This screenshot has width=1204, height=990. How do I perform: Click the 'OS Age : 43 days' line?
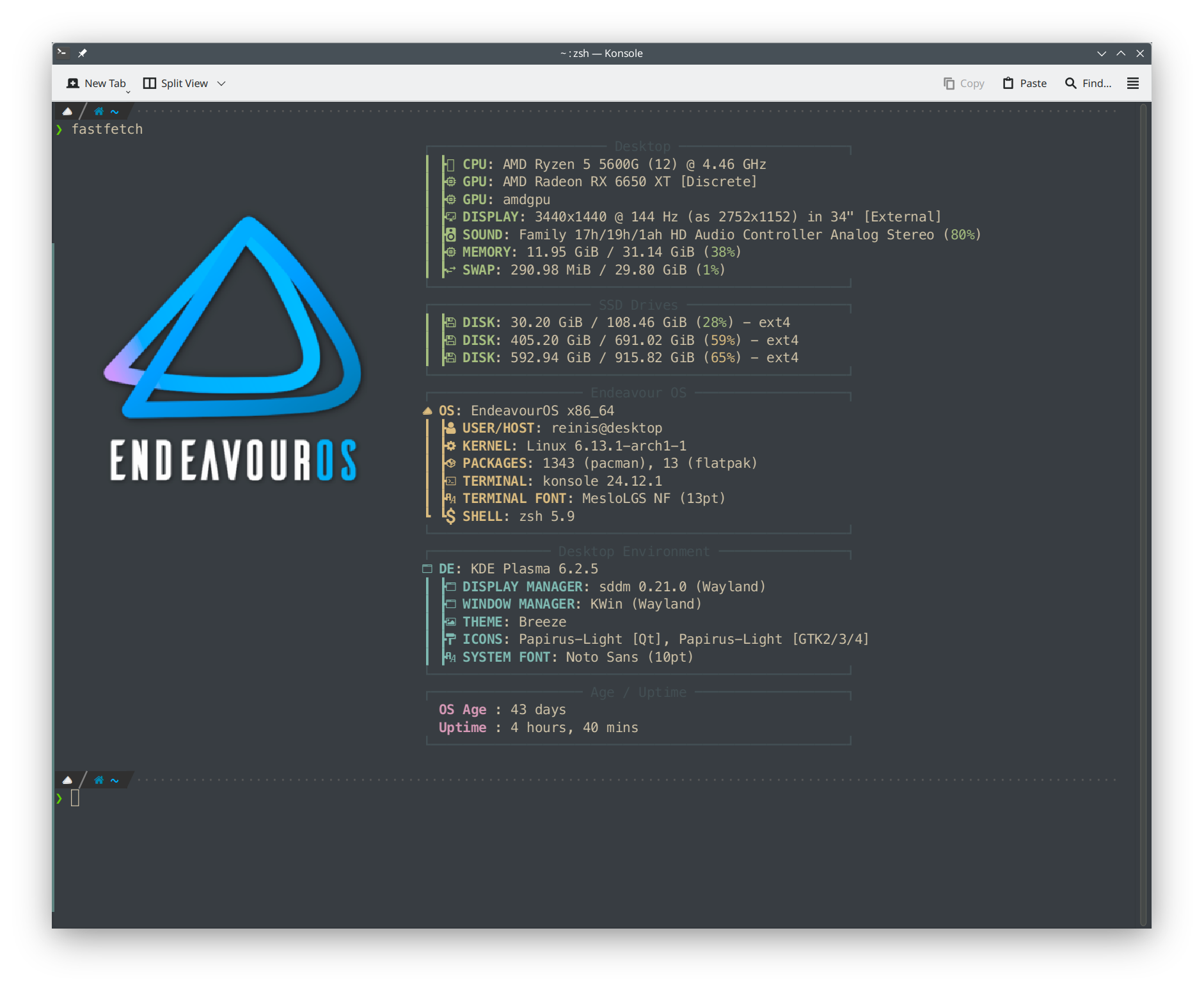(x=502, y=710)
